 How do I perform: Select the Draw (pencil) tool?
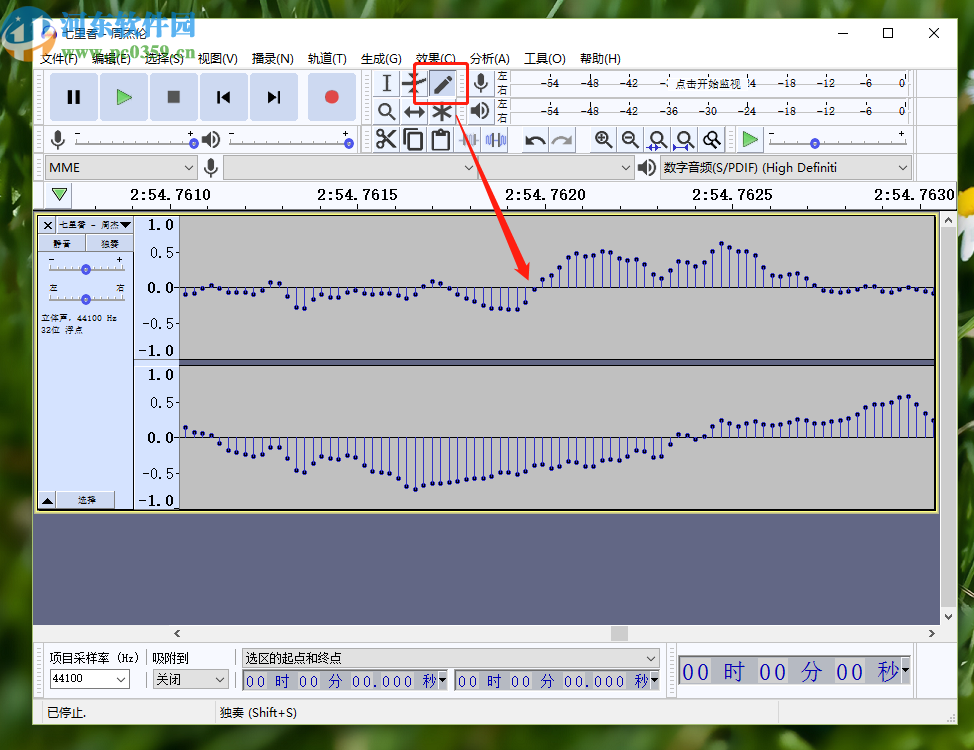click(442, 84)
